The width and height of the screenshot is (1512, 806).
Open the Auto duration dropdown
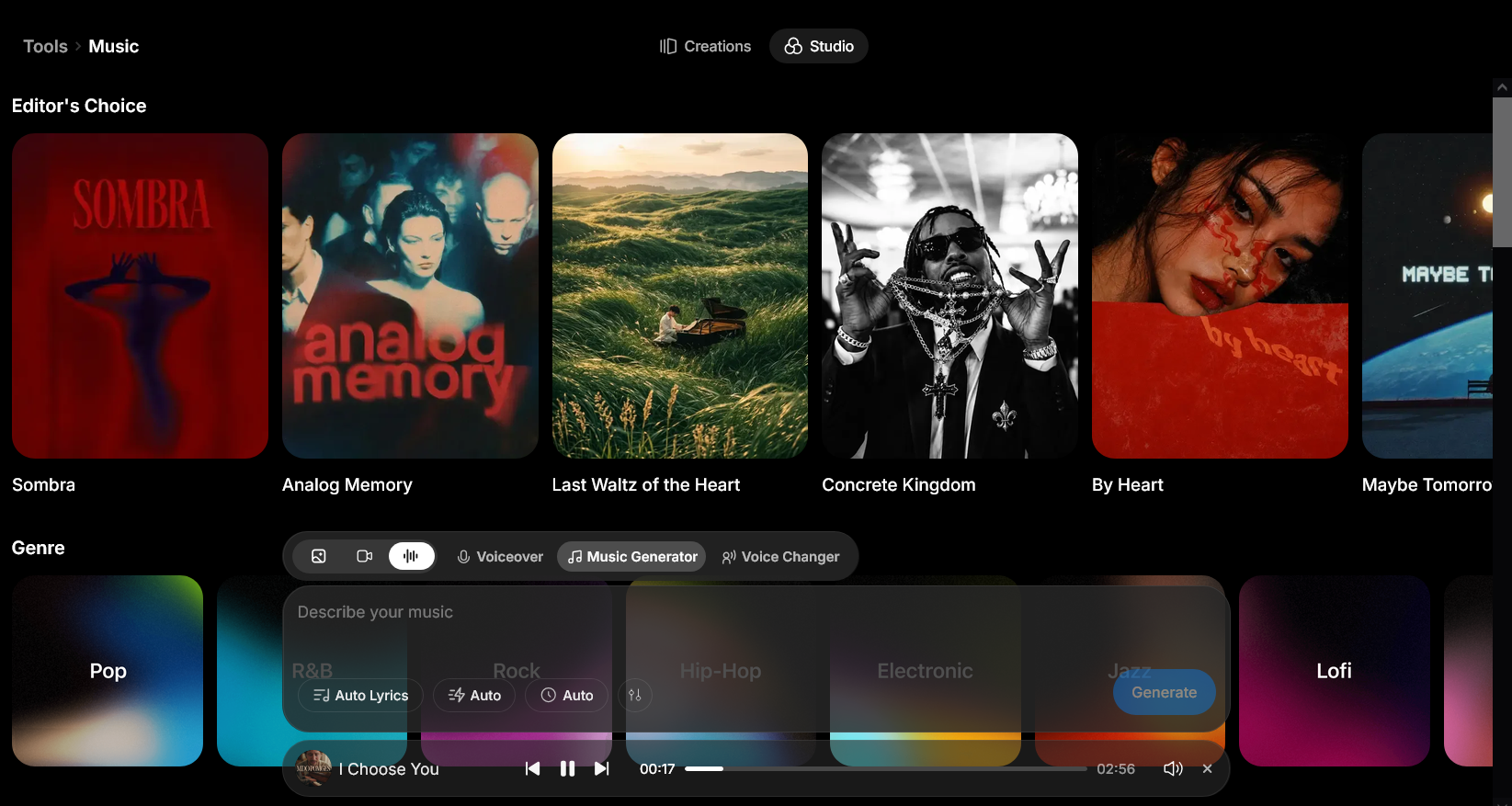pos(566,695)
